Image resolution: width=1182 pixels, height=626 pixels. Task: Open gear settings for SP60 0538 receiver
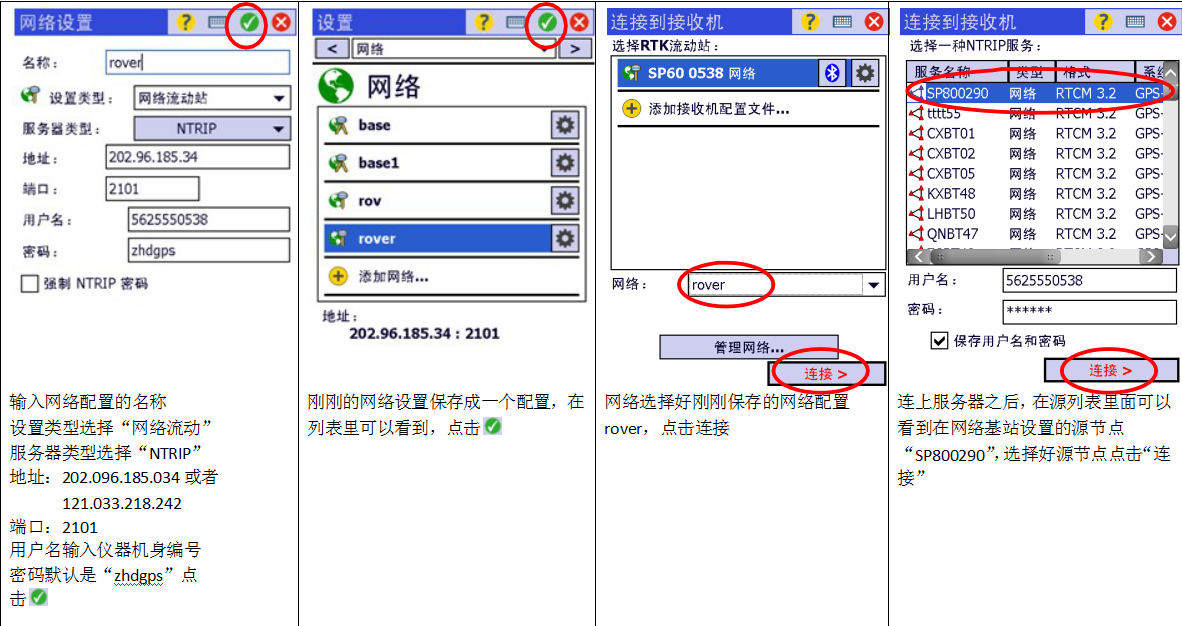pyautogui.click(x=865, y=73)
